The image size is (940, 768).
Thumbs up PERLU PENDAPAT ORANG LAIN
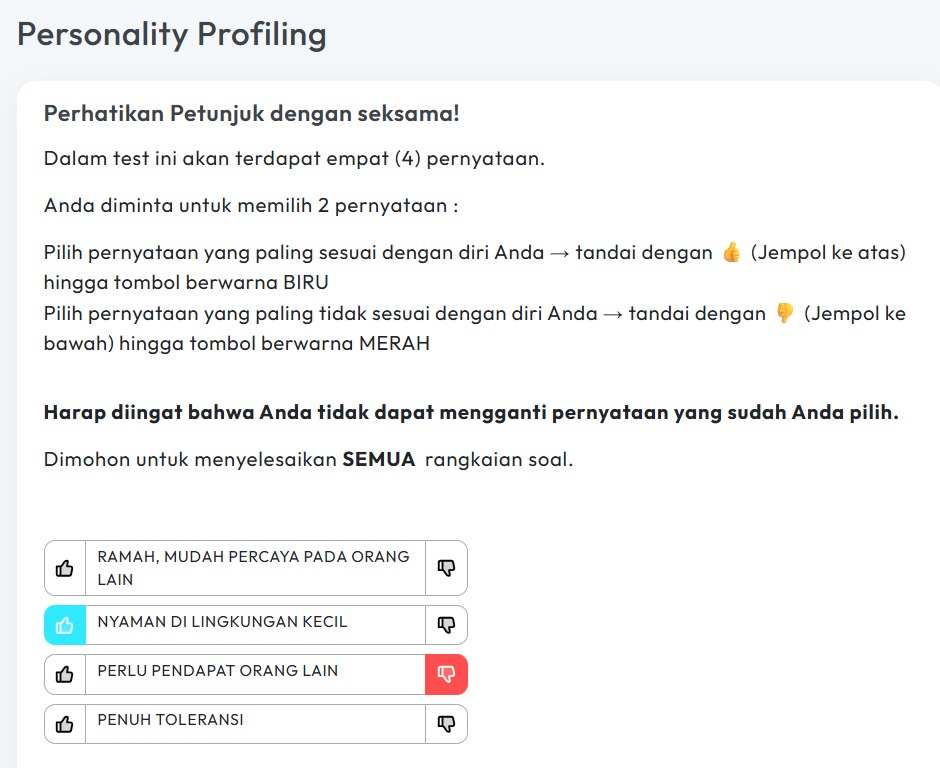65,674
